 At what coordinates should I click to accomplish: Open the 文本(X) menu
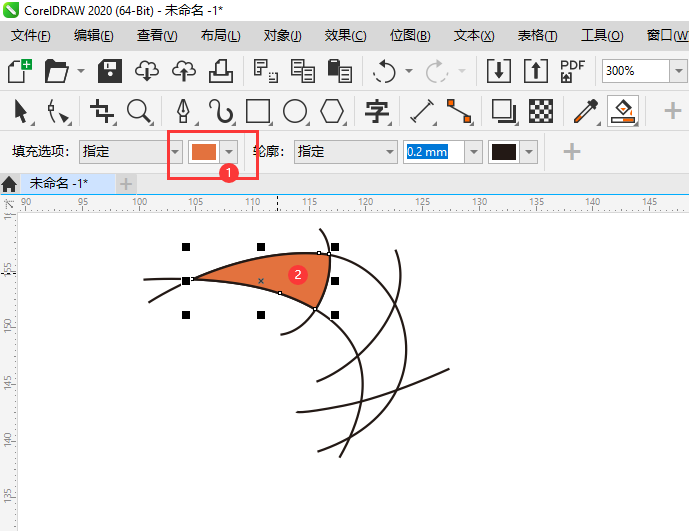coord(474,35)
